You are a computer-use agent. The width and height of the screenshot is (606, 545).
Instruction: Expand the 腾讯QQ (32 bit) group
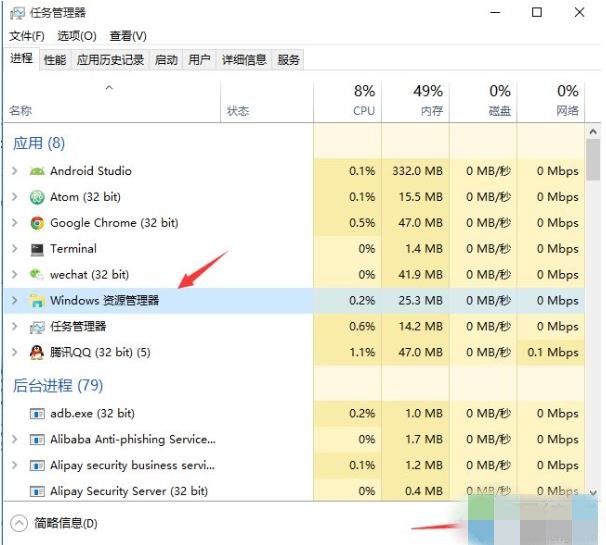click(x=14, y=352)
